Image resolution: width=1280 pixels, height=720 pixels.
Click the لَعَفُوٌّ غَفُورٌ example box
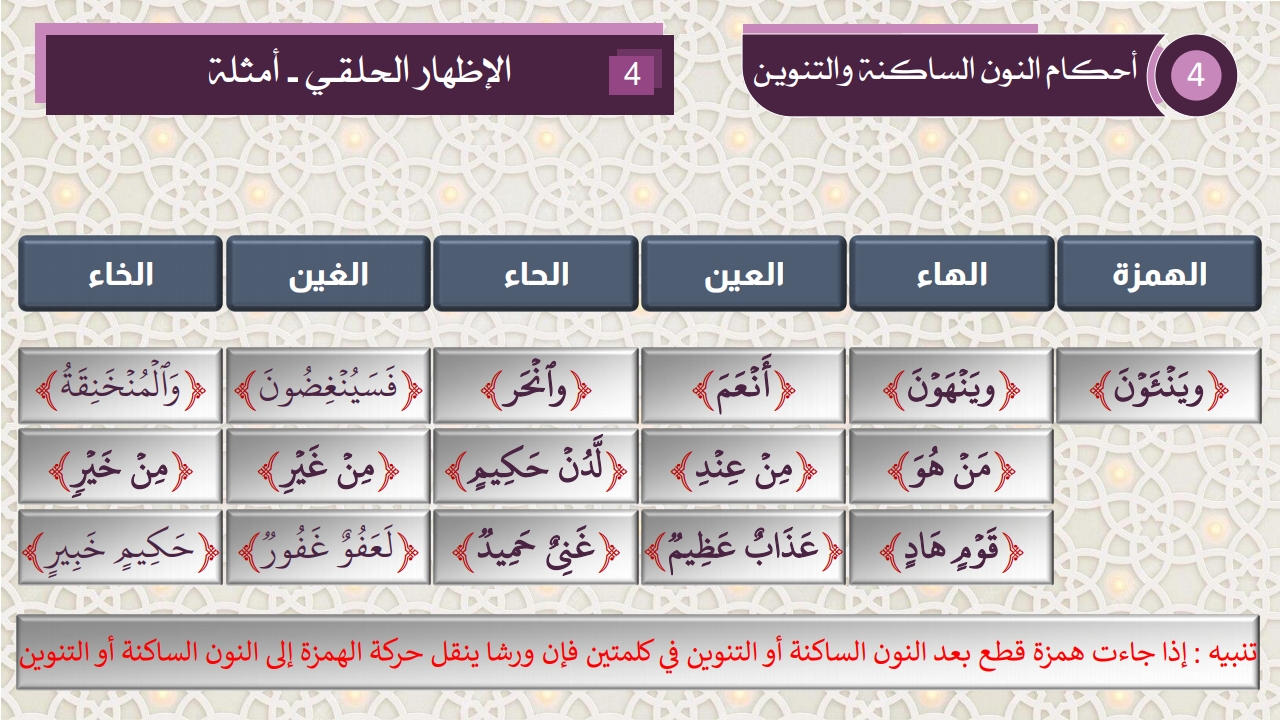pos(328,547)
